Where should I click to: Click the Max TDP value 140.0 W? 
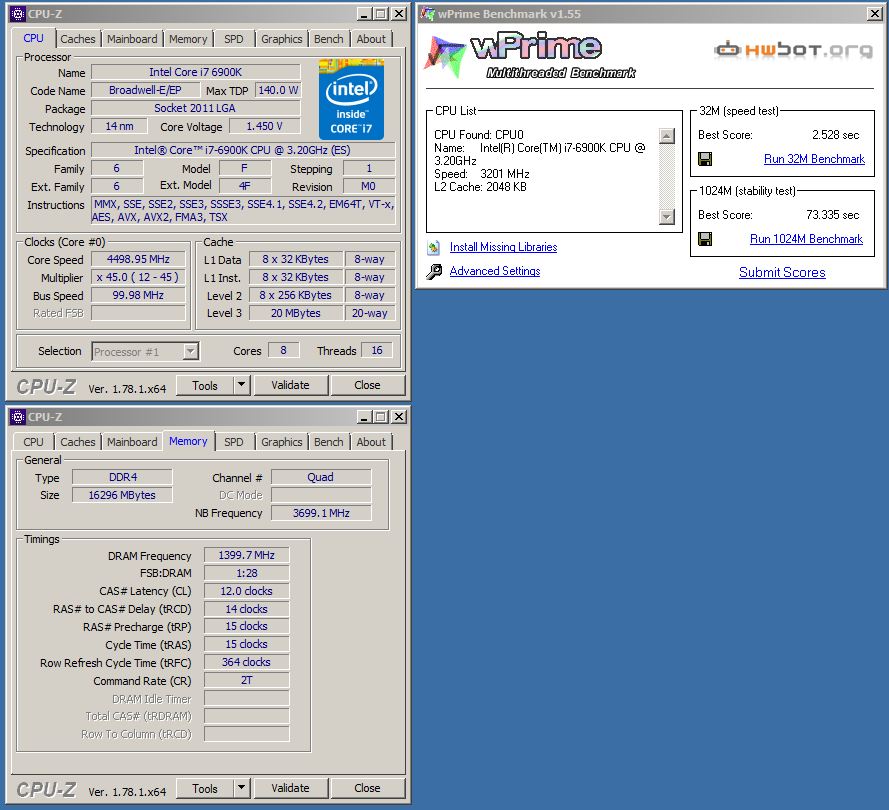[x=278, y=90]
